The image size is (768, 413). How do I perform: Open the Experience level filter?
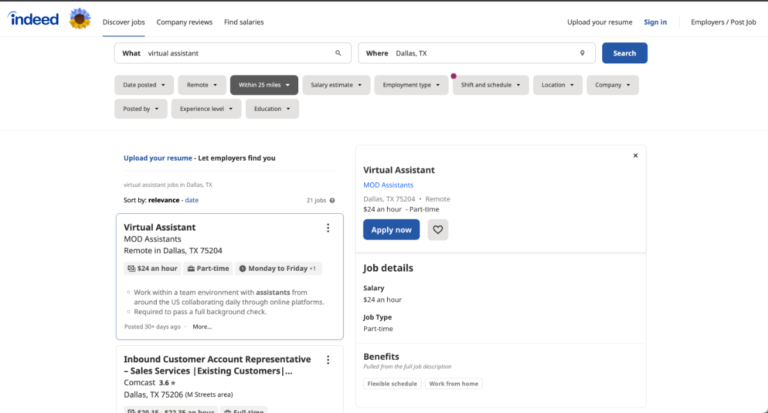pos(206,109)
